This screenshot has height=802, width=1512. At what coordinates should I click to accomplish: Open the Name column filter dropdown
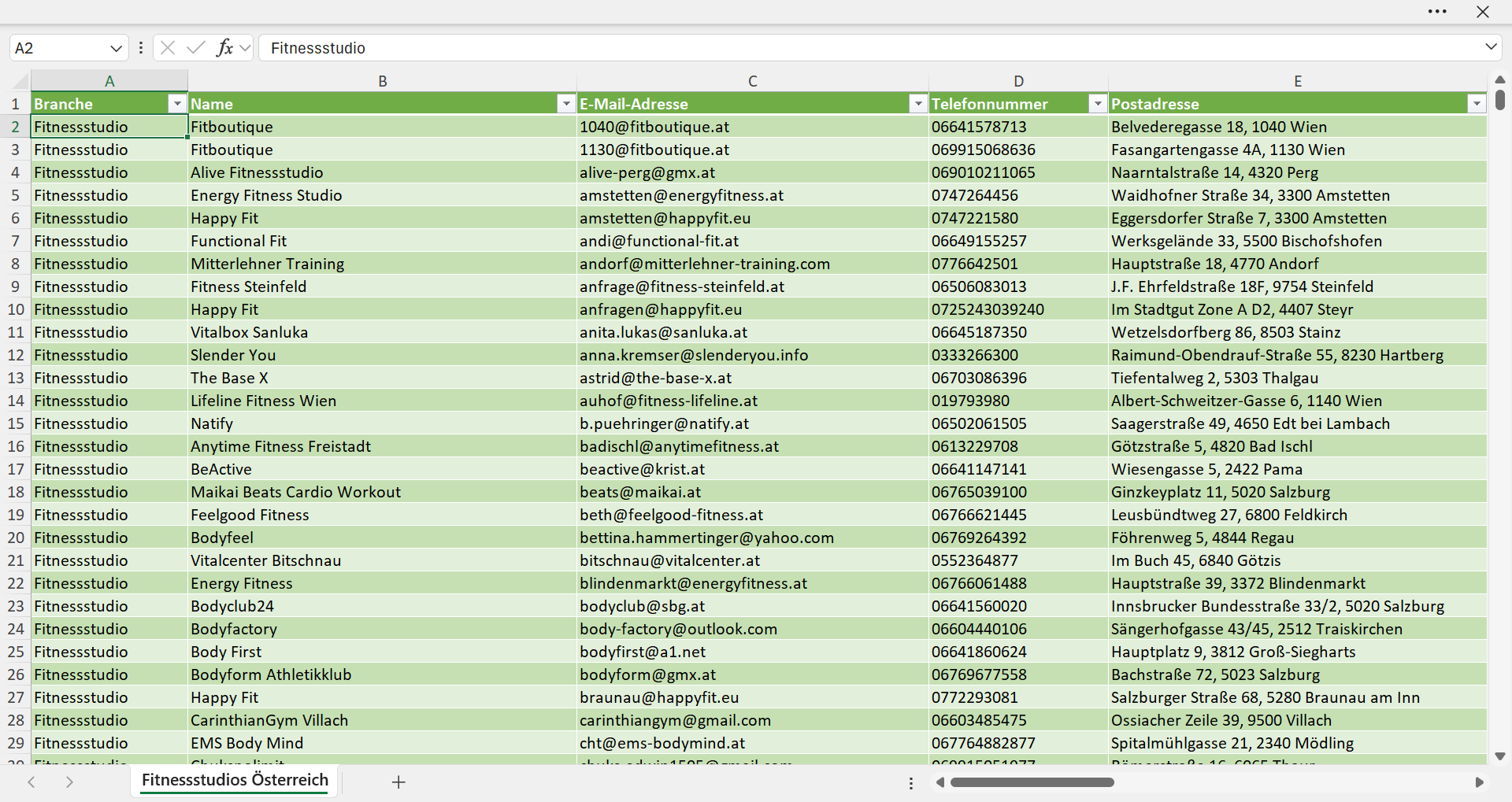566,104
